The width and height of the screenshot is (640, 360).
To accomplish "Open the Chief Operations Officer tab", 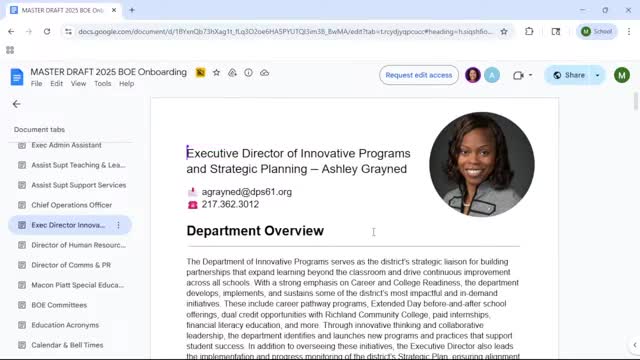I will coord(70,205).
